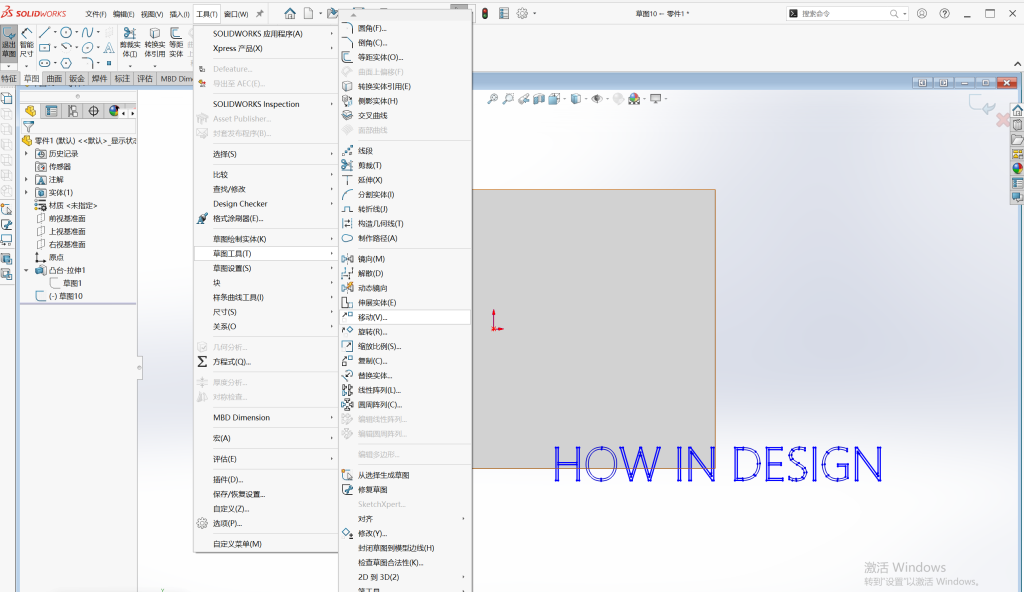Select 草图1 in feature tree
This screenshot has height=592, width=1024.
(66, 284)
